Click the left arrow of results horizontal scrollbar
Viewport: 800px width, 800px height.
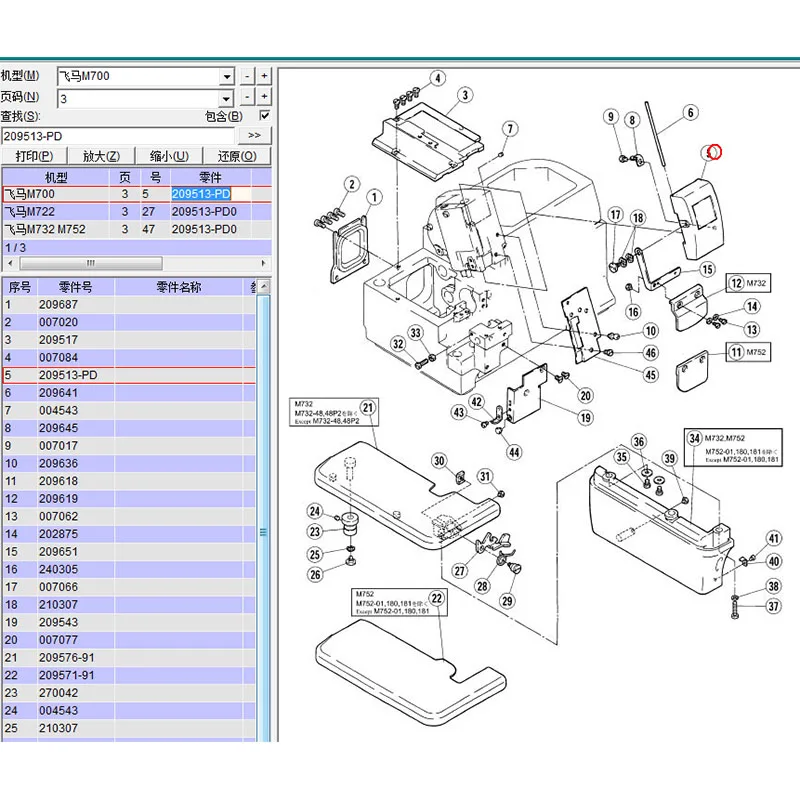click(x=10, y=263)
